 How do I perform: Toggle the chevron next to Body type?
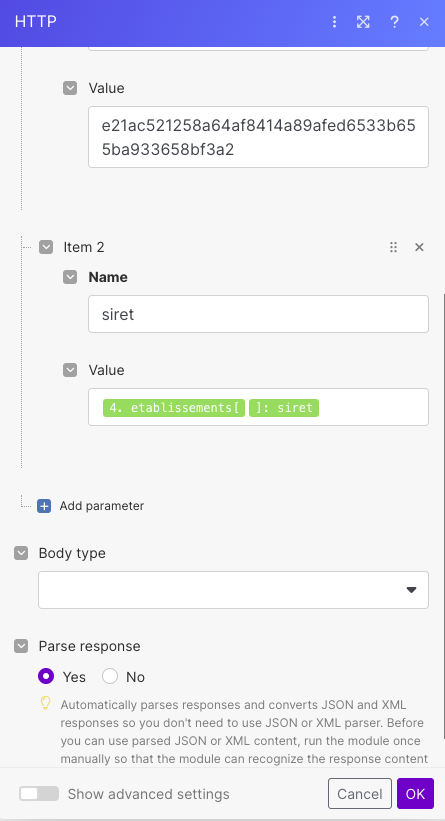(x=21, y=553)
